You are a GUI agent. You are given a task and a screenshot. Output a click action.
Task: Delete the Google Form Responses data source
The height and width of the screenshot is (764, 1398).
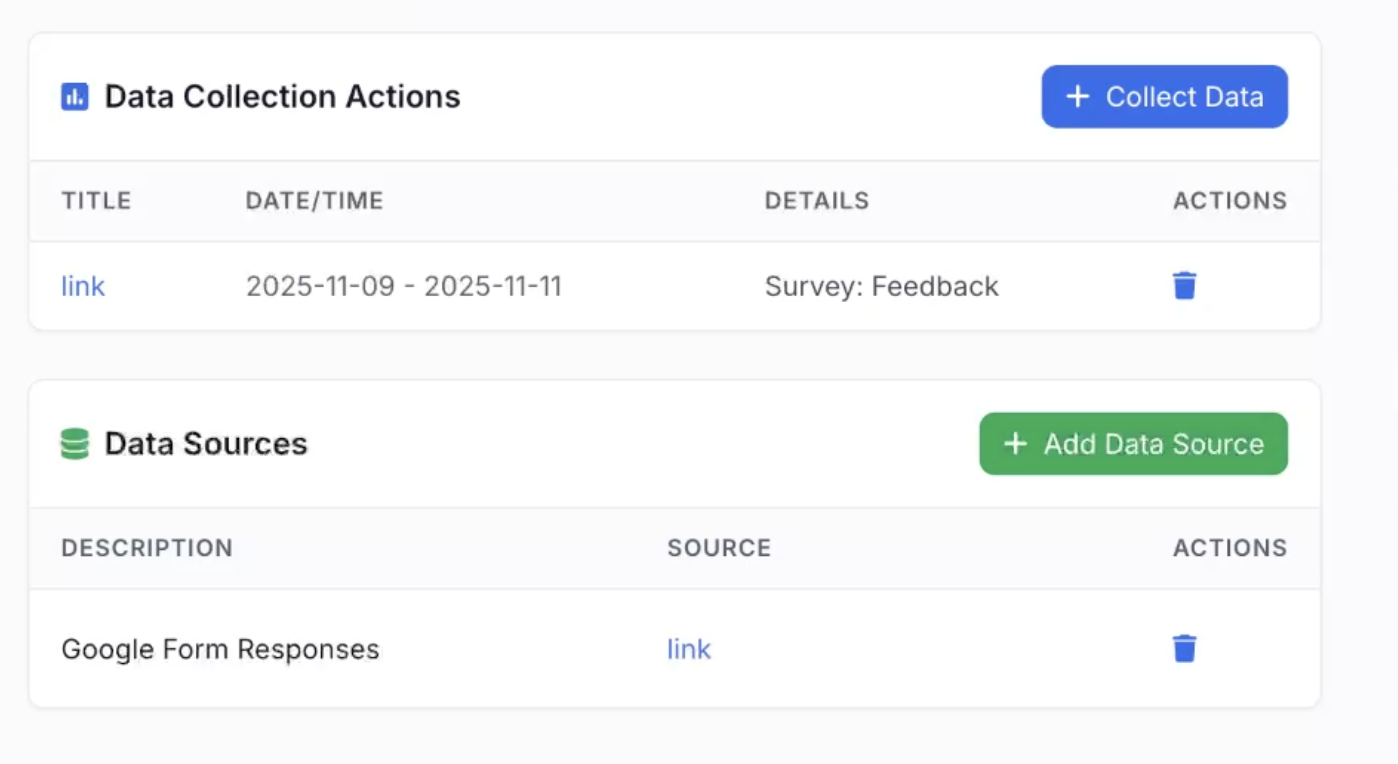click(x=1184, y=649)
